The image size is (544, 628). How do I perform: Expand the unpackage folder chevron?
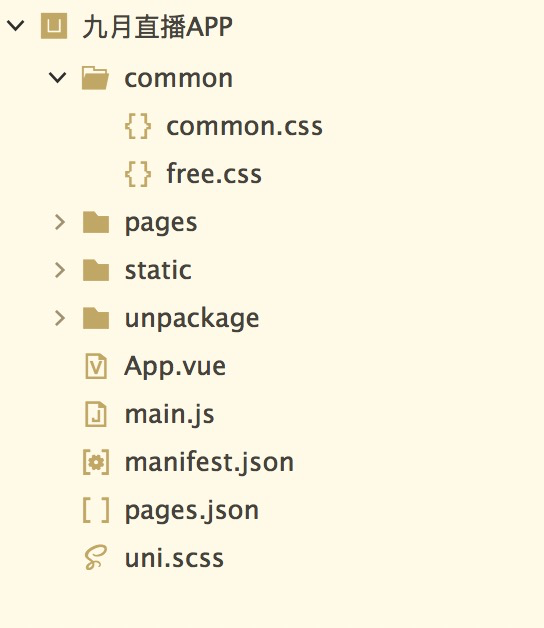click(x=60, y=318)
